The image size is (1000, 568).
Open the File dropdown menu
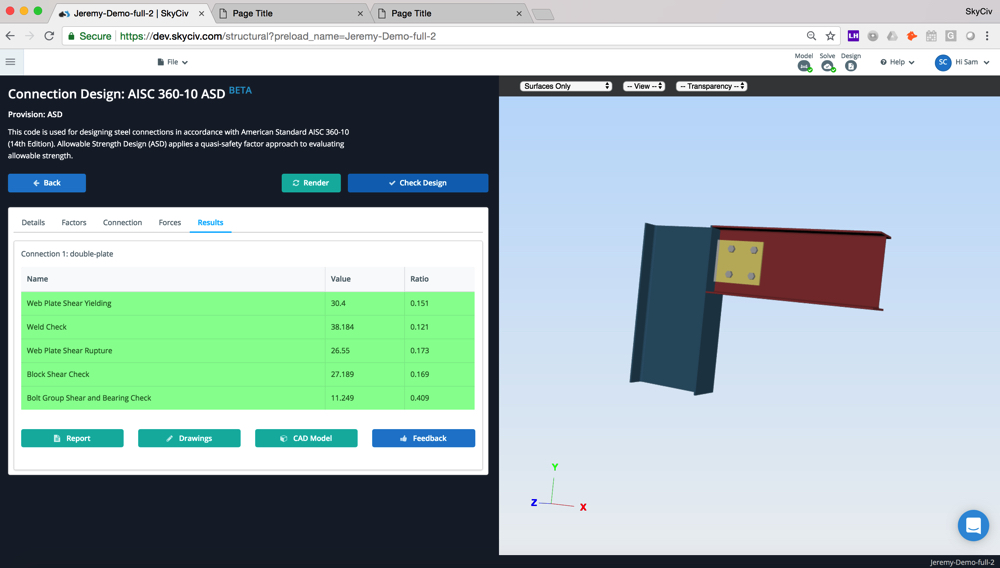tap(173, 62)
